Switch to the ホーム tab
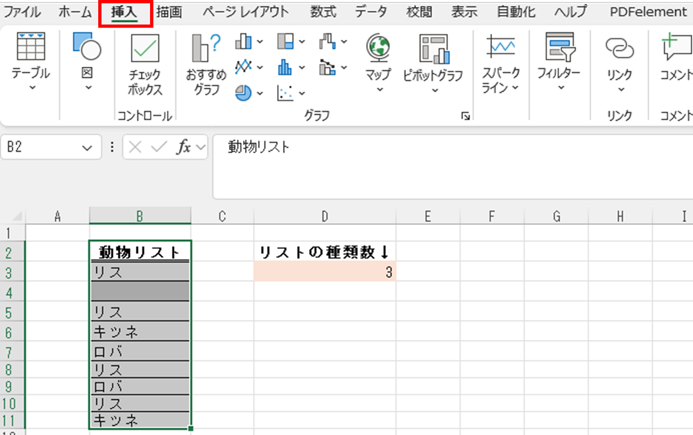693x435 pixels. point(74,12)
